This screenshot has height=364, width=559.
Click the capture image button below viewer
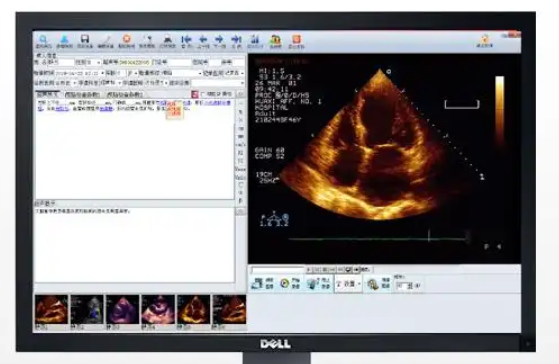tap(263, 284)
